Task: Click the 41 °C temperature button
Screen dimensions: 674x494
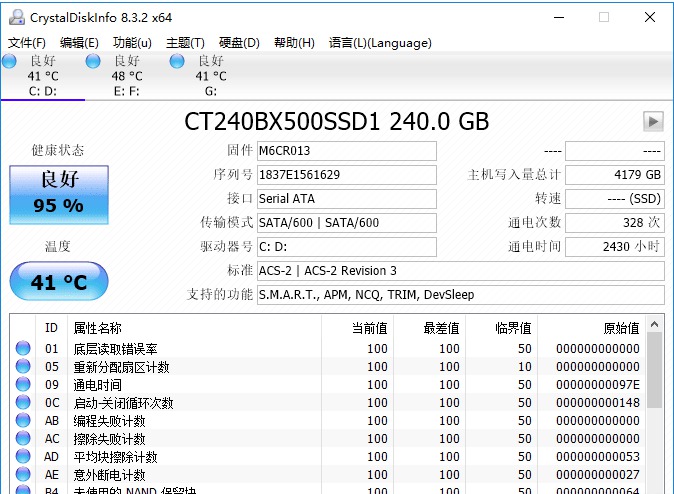Action: coord(59,281)
